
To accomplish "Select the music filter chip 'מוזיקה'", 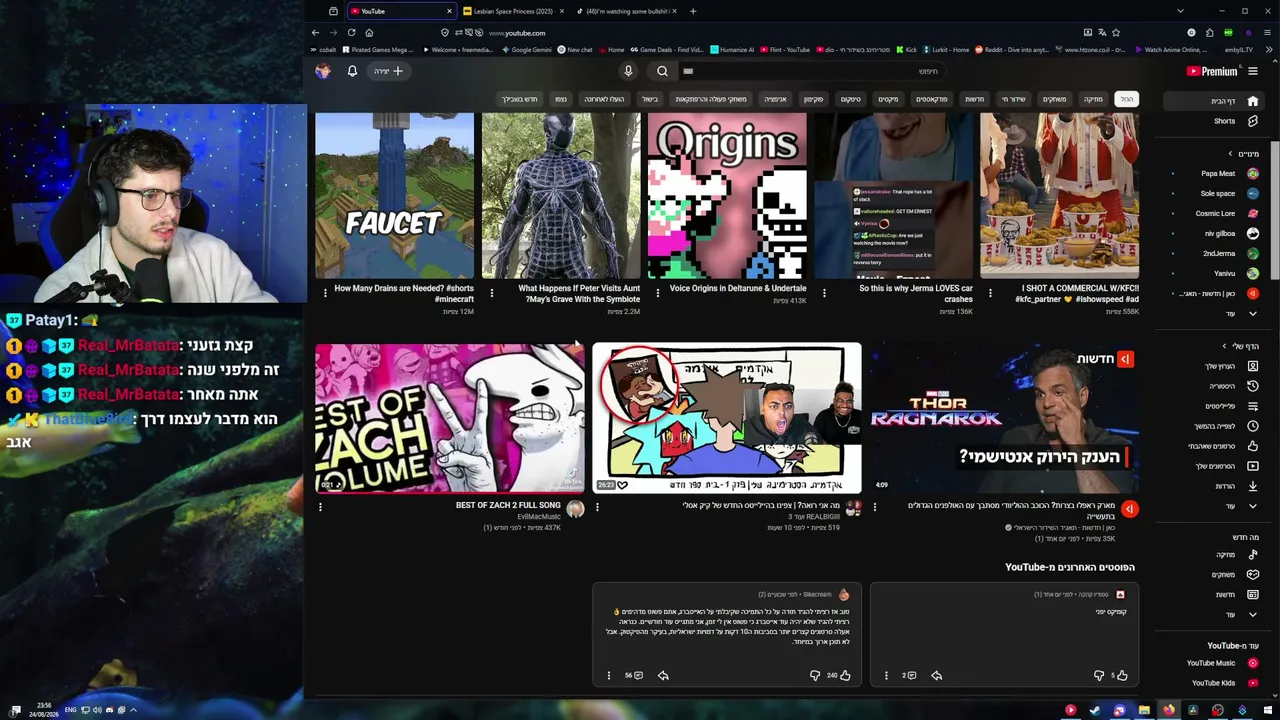I will coord(1093,99).
